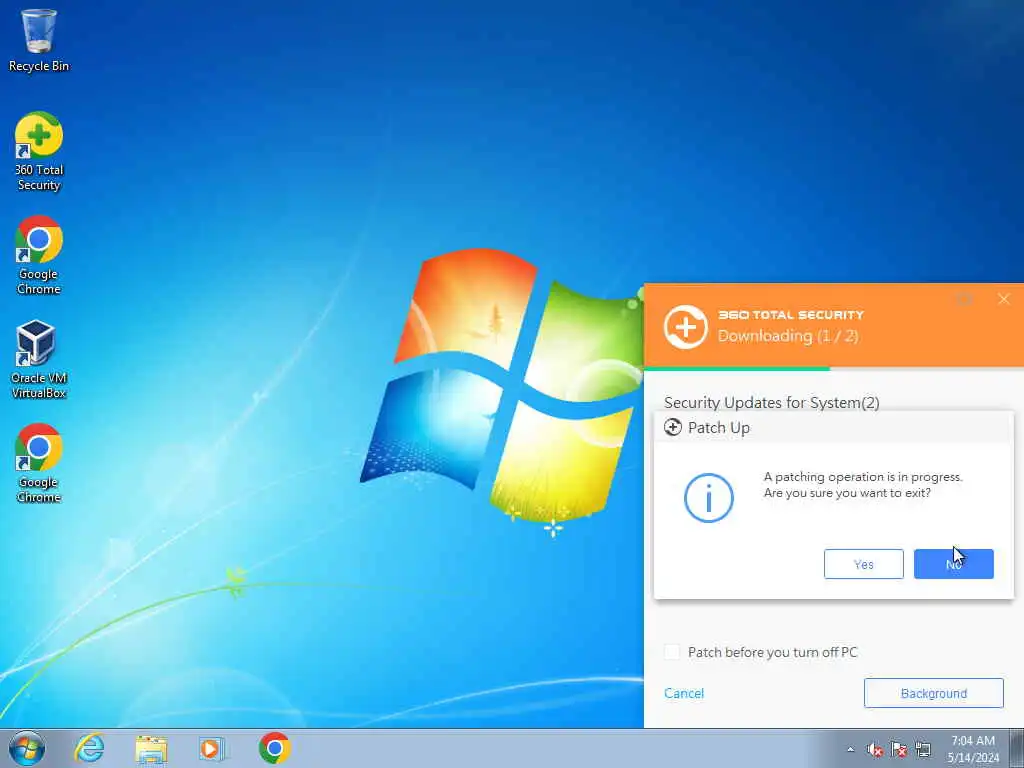Image resolution: width=1024 pixels, height=768 pixels.
Task: Open the lower Google Chrome desktop shortcut
Action: click(x=39, y=464)
